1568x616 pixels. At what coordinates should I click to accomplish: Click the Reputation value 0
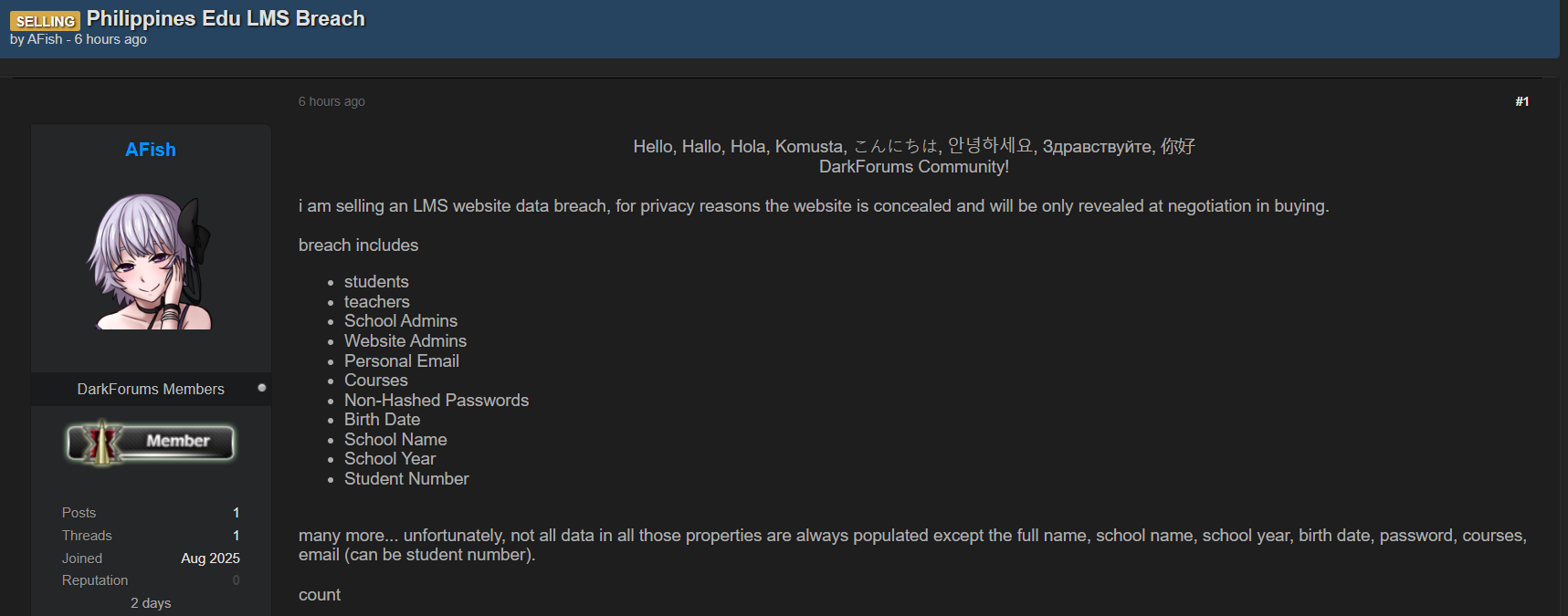coord(236,580)
